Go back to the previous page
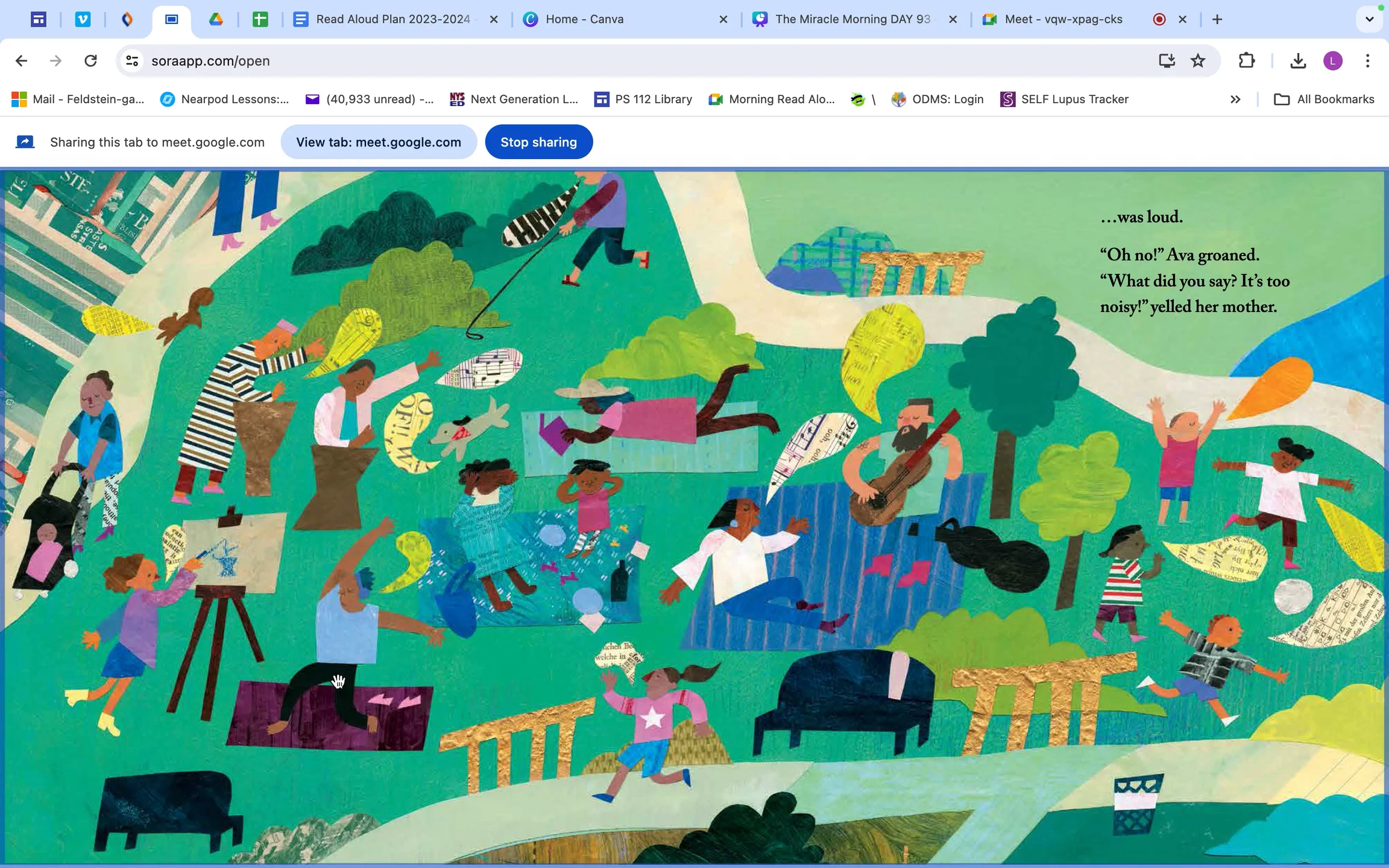The image size is (1389, 868). (x=21, y=61)
